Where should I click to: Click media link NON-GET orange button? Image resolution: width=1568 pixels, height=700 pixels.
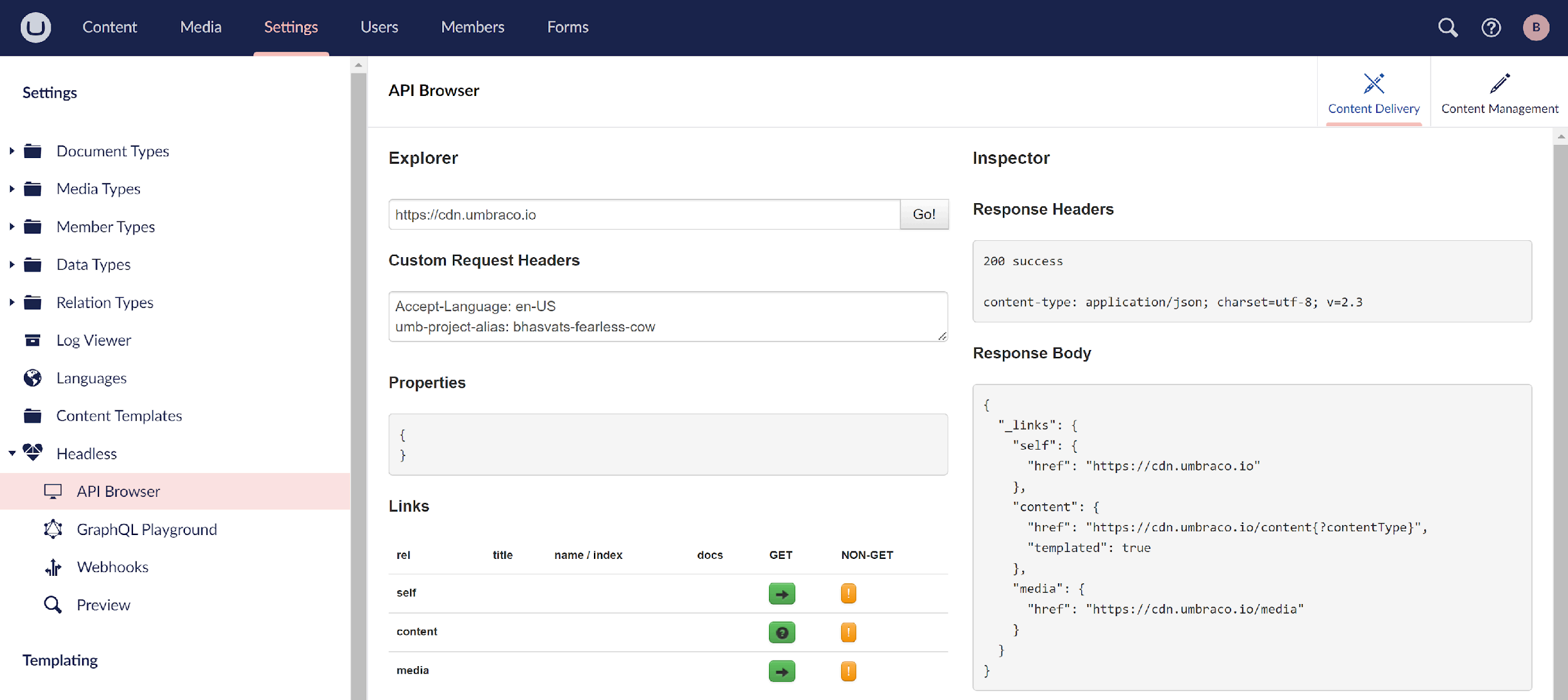(x=848, y=671)
